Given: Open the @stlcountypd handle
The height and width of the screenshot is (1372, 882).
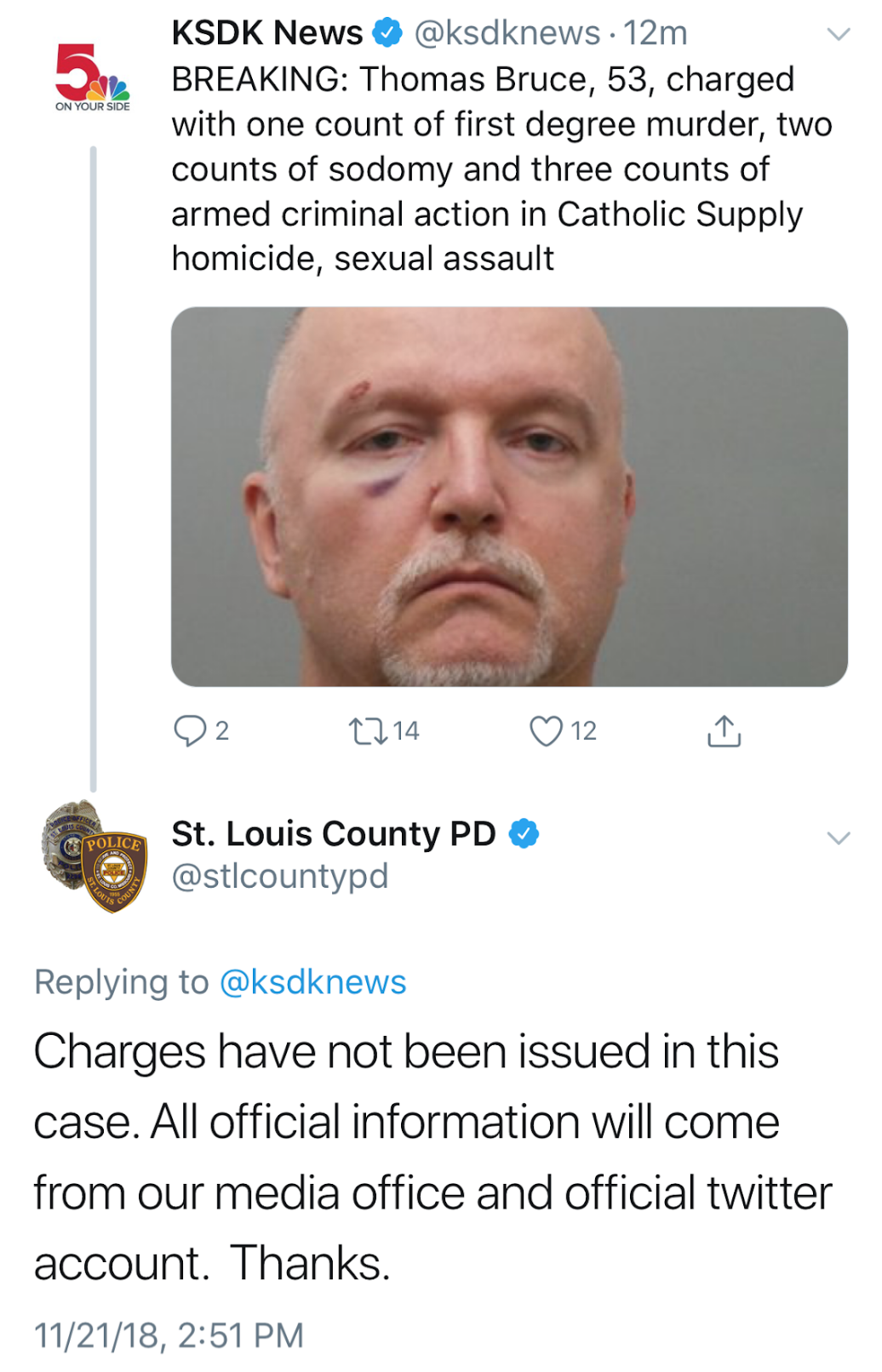Looking at the screenshot, I should pyautogui.click(x=280, y=876).
